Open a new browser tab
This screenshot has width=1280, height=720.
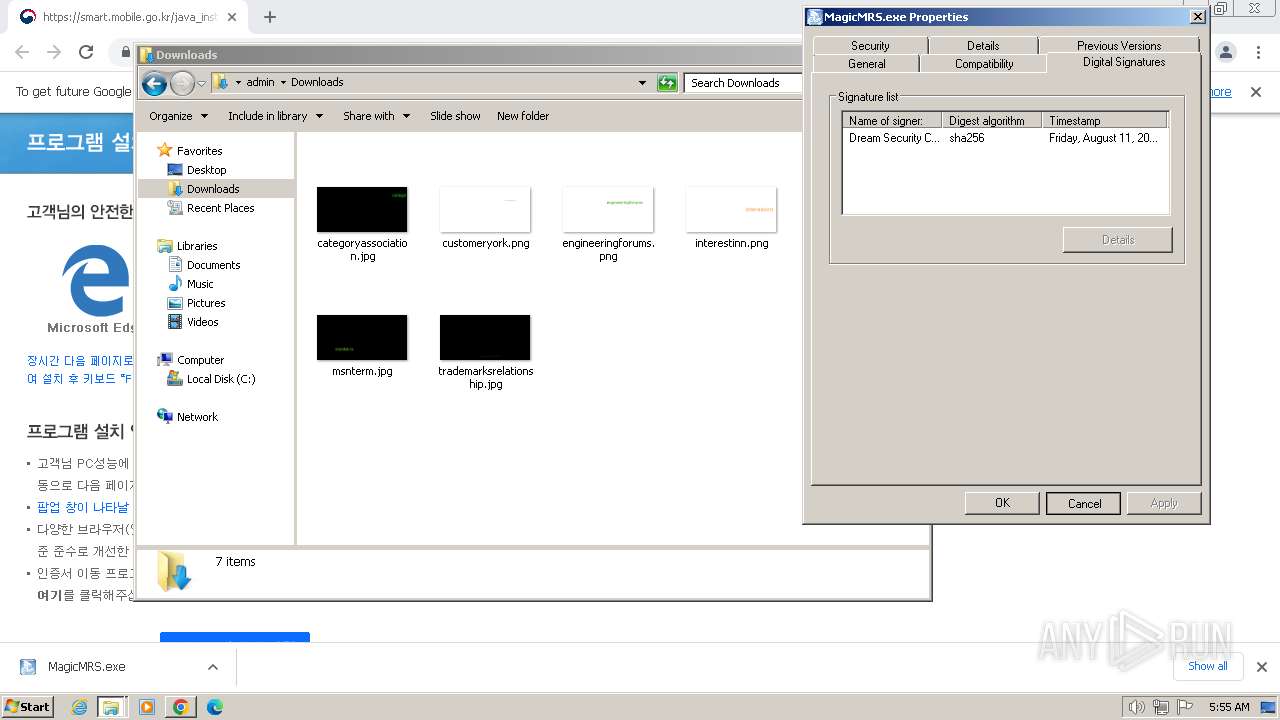(x=269, y=17)
